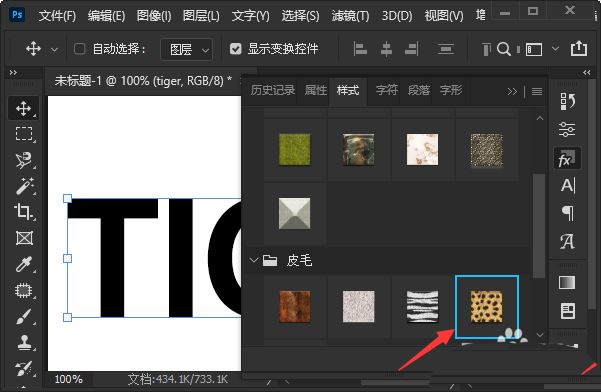The width and height of the screenshot is (601, 392).
Task: Click the share export icon
Action: pos(578,48)
